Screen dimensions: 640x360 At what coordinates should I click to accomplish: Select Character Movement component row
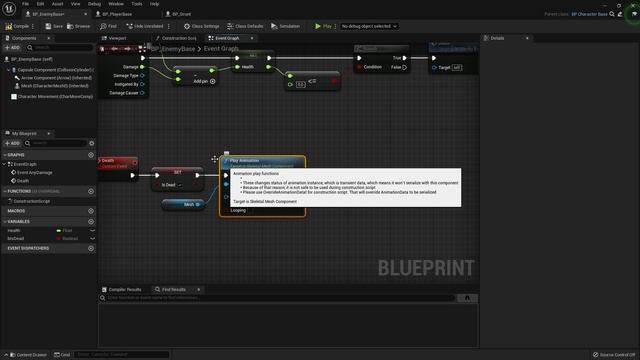52,97
